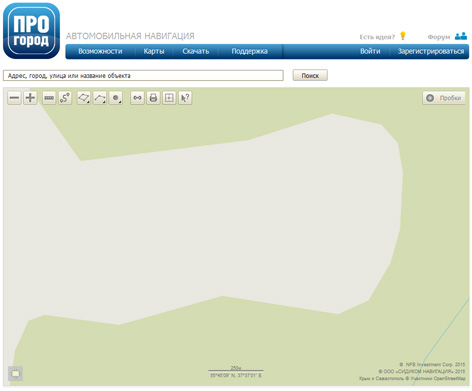472x391 pixels.
Task: Select the polygon area drawing tool
Action: click(84, 98)
